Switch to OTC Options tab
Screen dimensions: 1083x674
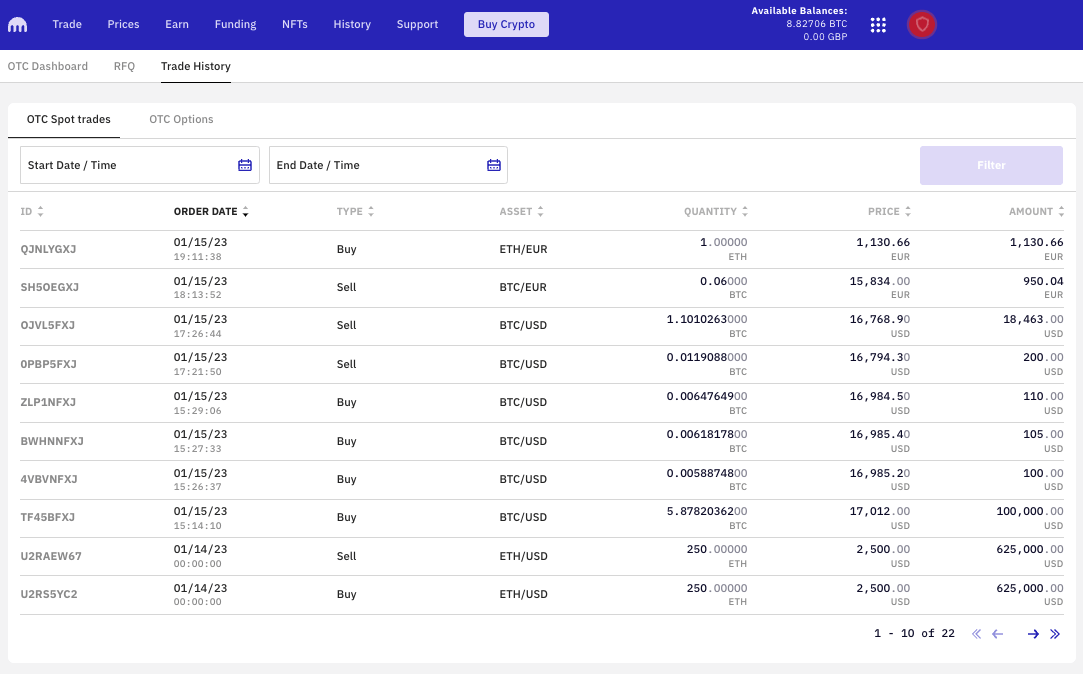(x=181, y=119)
